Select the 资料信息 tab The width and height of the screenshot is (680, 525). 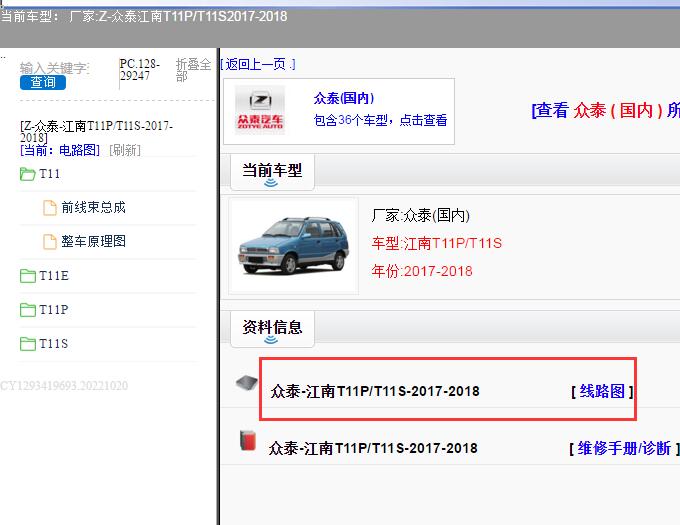coord(272,329)
